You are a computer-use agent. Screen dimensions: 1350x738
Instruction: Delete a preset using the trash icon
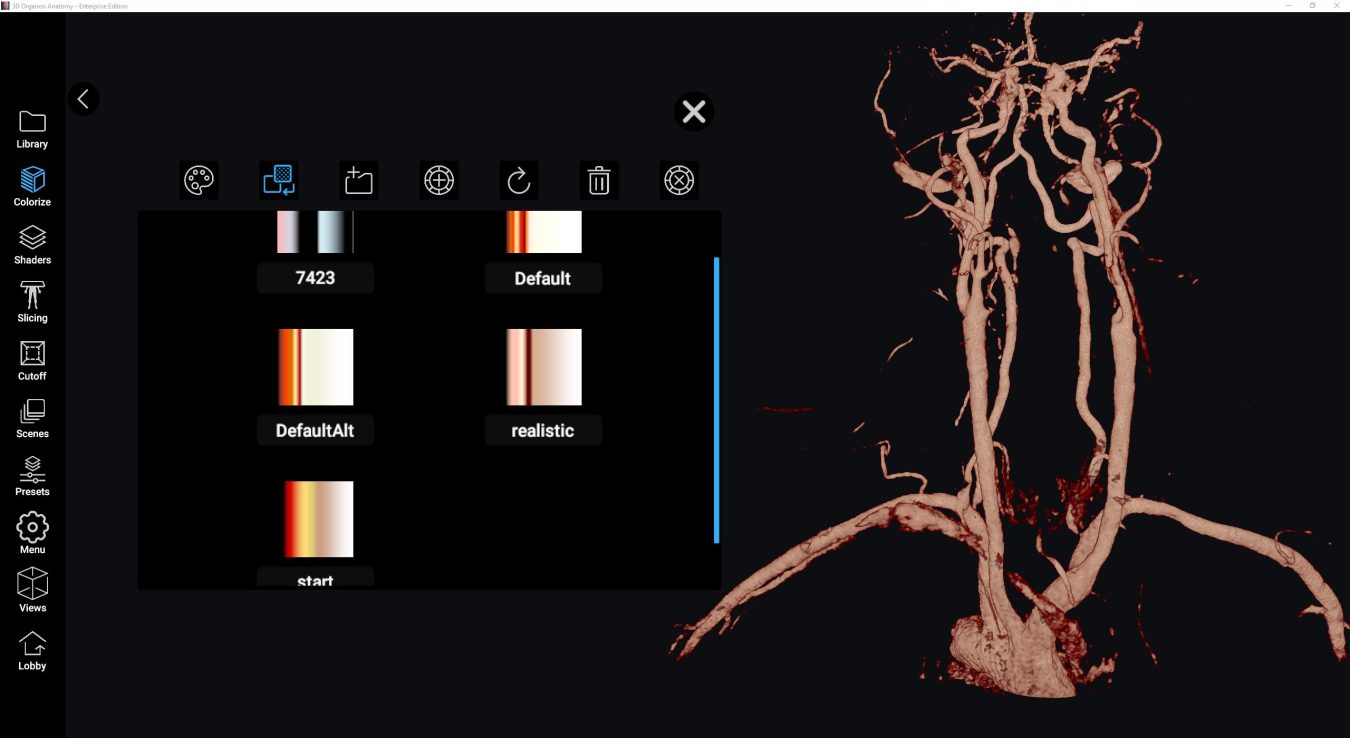(598, 180)
